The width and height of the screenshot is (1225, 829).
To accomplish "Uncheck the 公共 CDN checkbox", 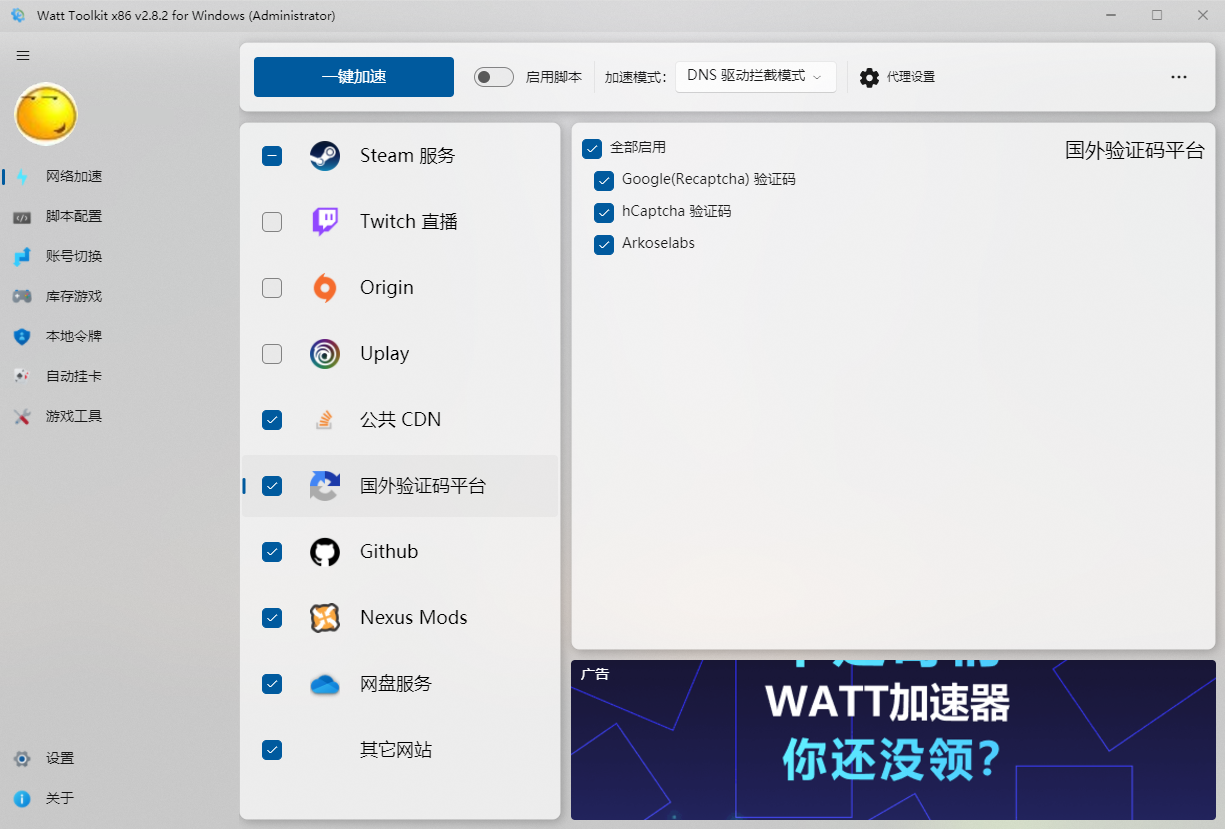I will coord(272,420).
